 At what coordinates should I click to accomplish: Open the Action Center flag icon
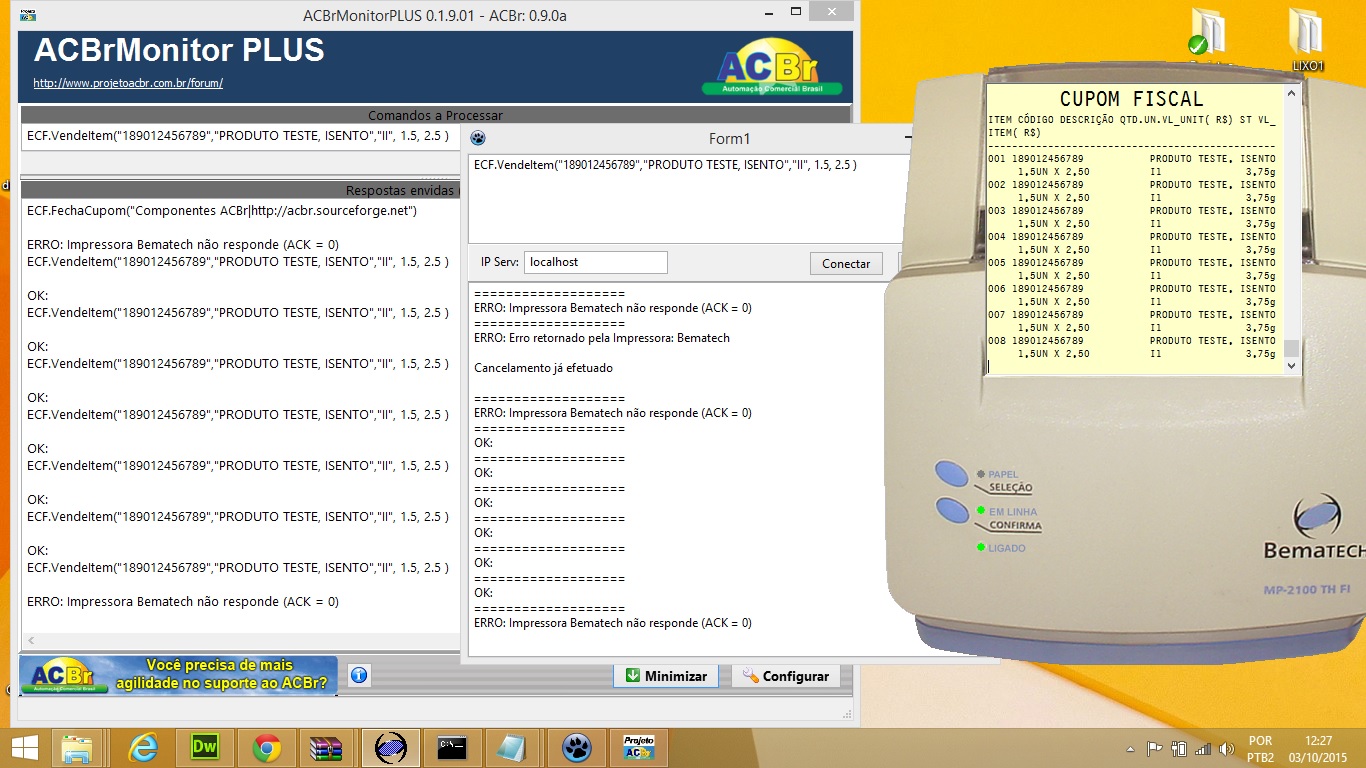(x=1154, y=748)
